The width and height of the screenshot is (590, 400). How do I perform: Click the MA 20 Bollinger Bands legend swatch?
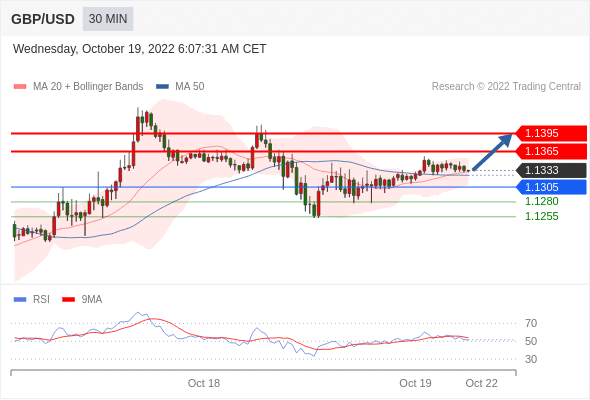(20, 87)
